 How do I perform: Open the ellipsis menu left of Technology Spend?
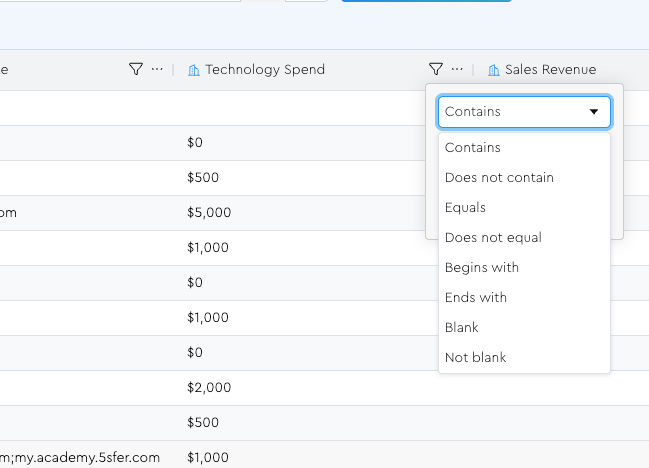(x=157, y=69)
